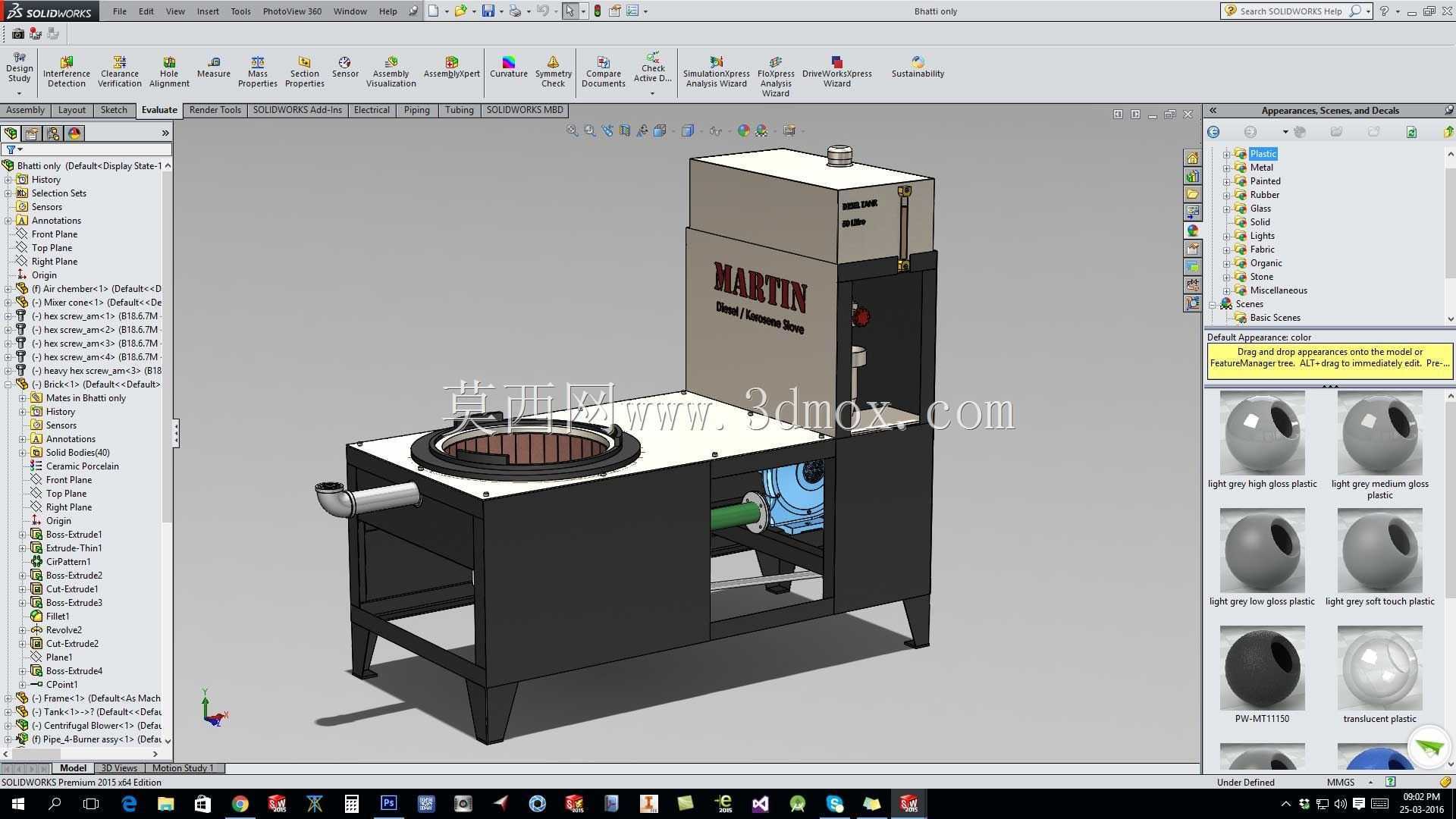The image size is (1456, 819).
Task: Select light grey high gloss plastic swatch
Action: pyautogui.click(x=1262, y=433)
